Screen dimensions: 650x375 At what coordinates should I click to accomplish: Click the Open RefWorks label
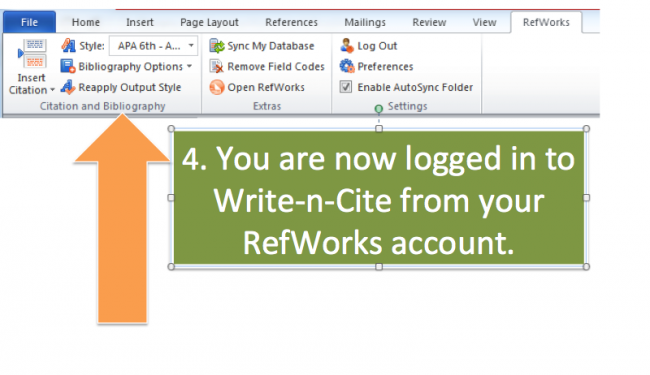tap(266, 87)
